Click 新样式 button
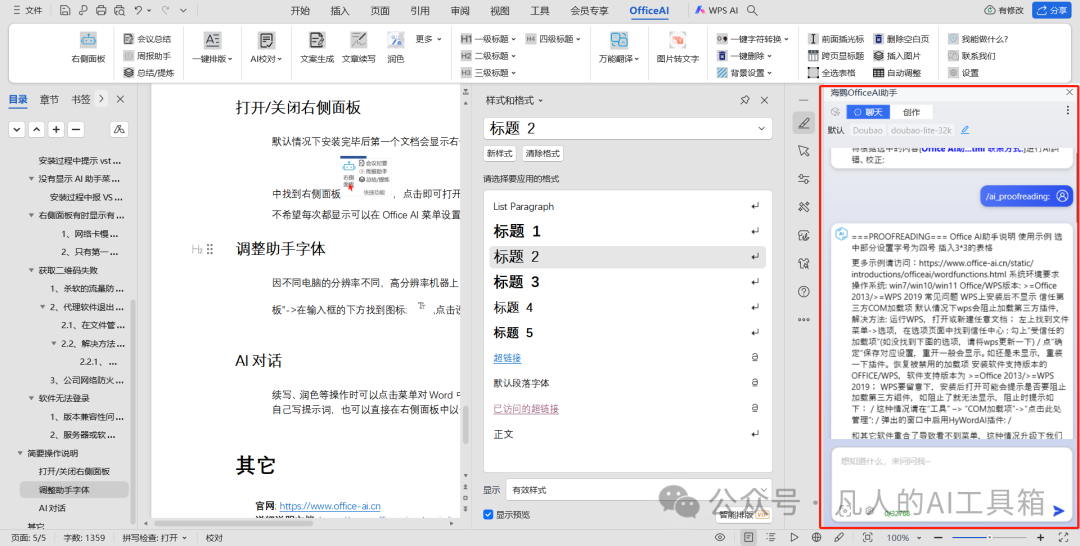 499,154
